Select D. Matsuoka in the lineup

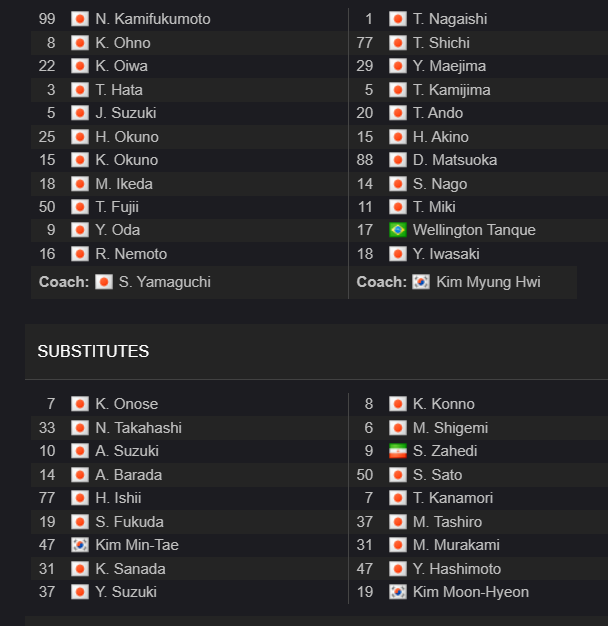point(455,160)
